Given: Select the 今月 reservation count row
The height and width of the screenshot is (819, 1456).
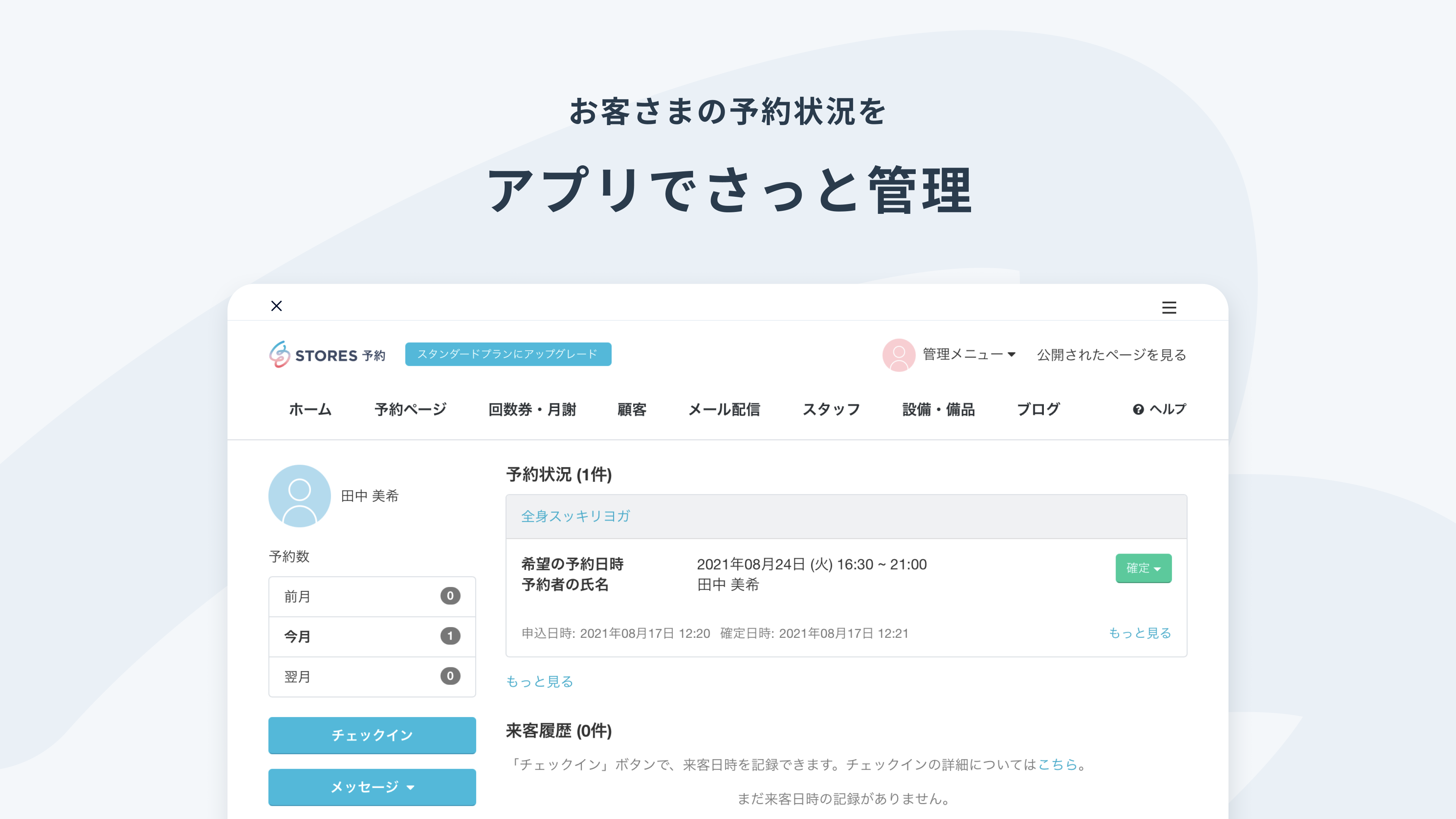Looking at the screenshot, I should coord(372,637).
